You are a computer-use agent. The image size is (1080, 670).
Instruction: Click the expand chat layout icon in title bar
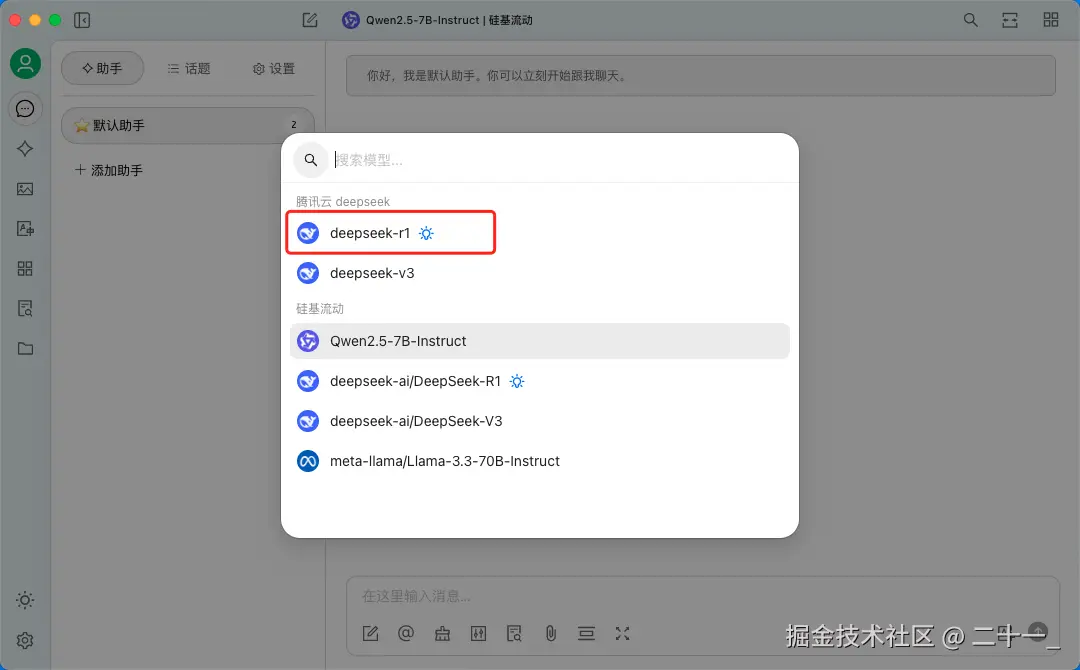click(x=1010, y=20)
